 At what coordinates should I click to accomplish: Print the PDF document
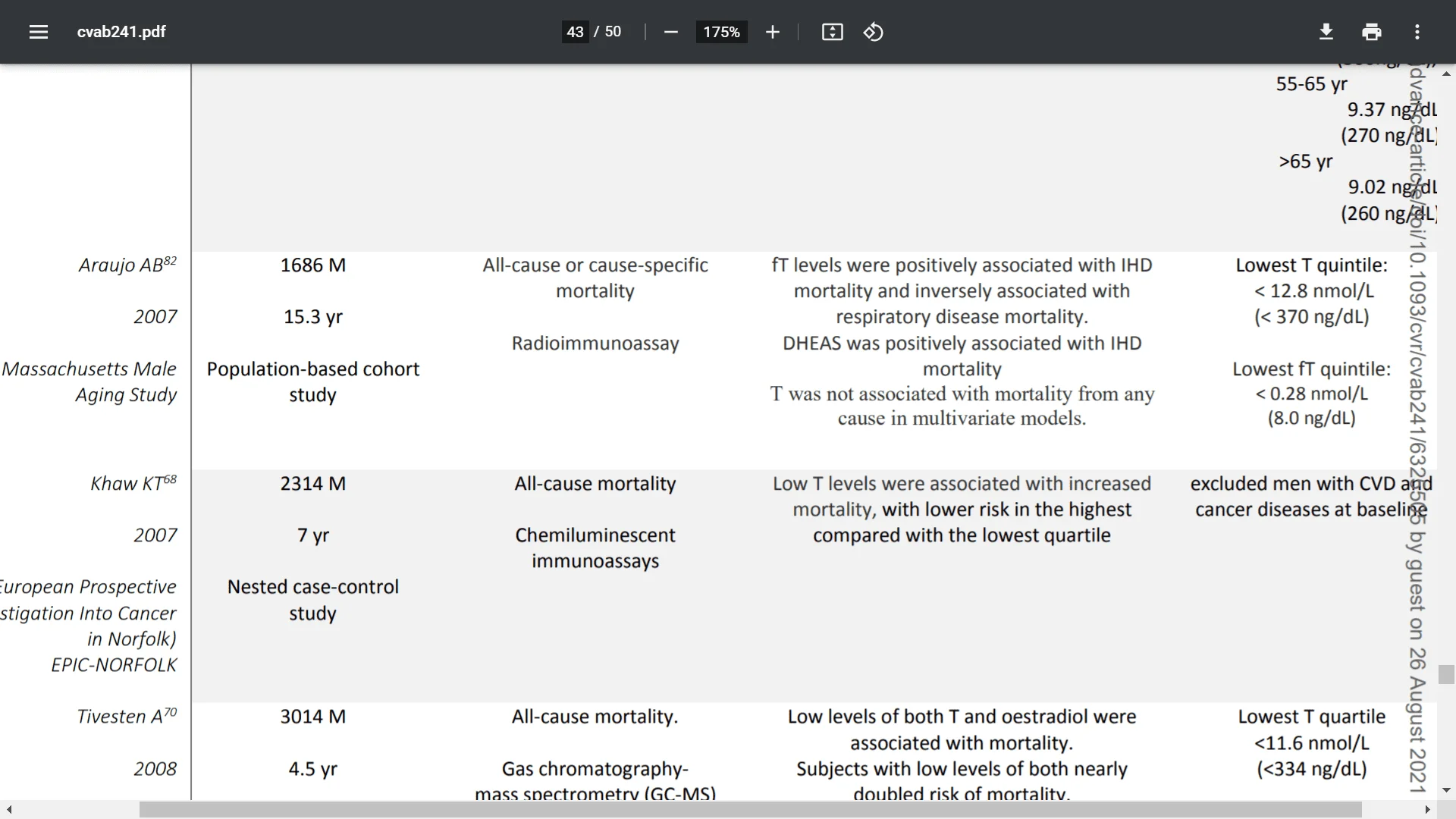pyautogui.click(x=1372, y=32)
